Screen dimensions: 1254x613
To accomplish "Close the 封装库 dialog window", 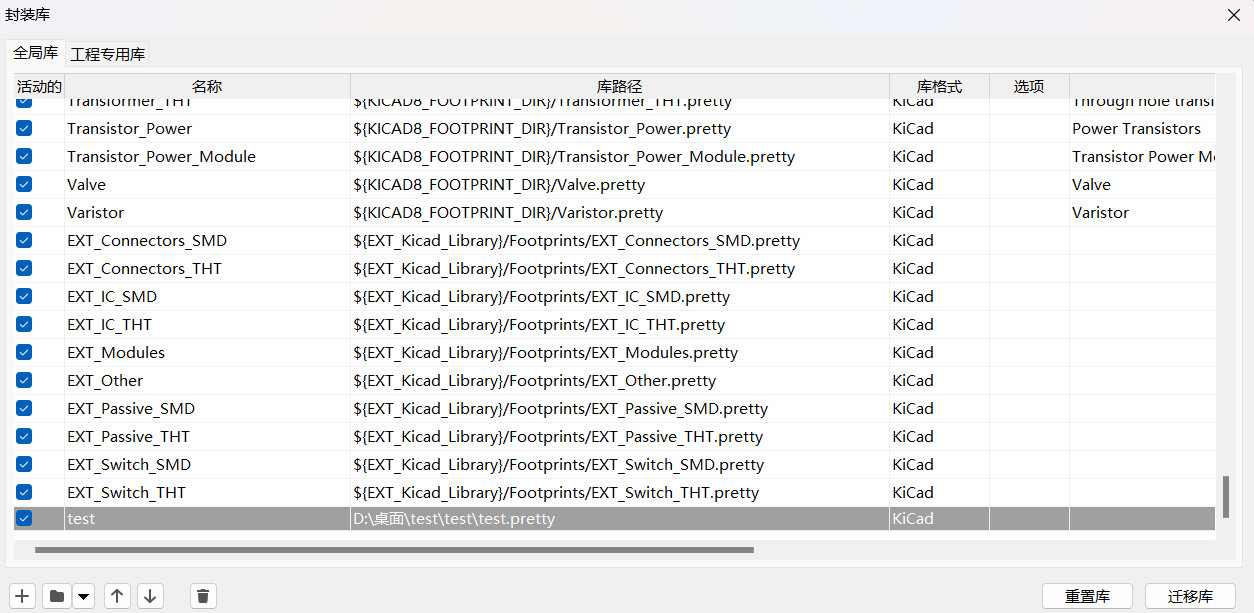I will (1233, 15).
